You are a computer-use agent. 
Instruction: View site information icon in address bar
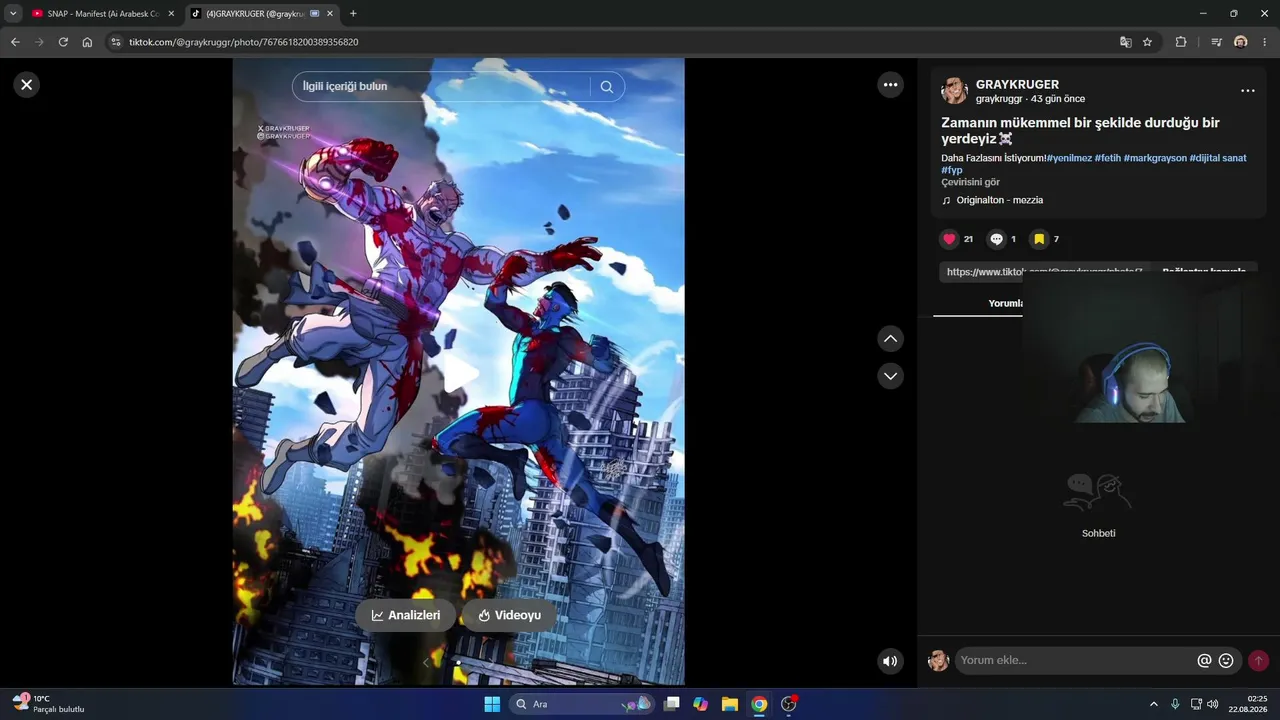tap(115, 42)
